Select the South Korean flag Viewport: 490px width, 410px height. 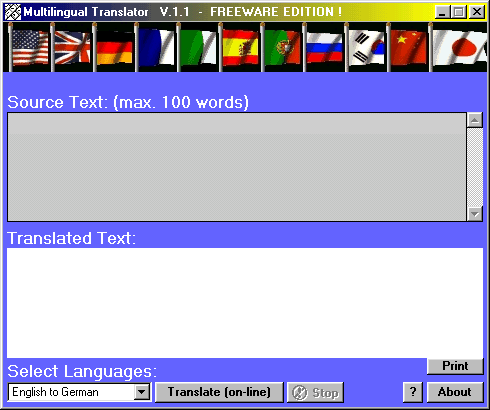366,47
